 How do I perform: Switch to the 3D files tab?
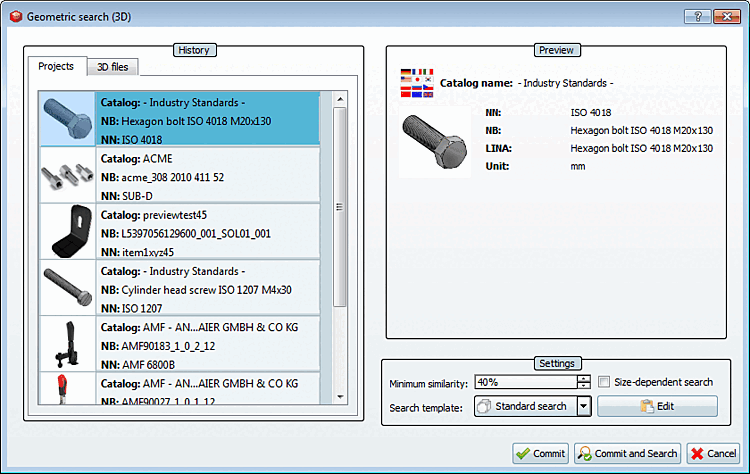coord(113,67)
